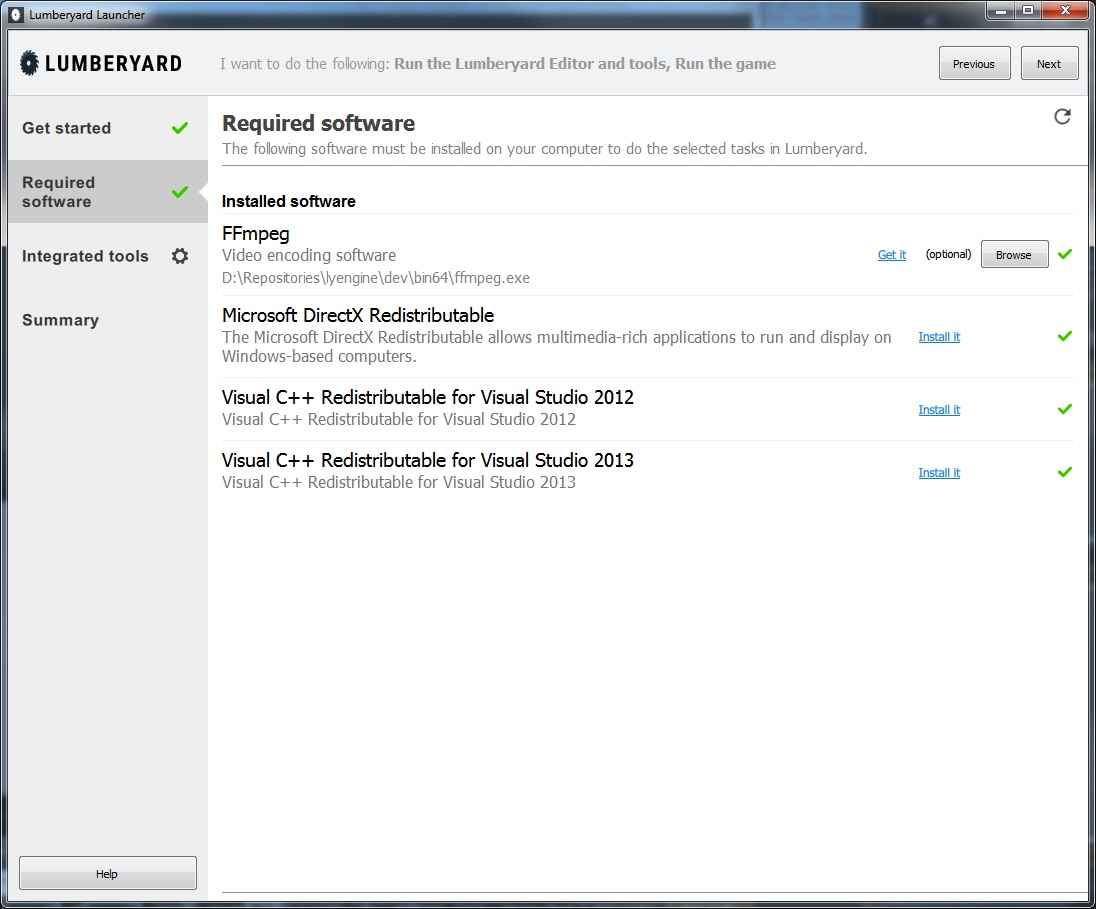Click the green checkmark for Visual Studio 2013
The width and height of the screenshot is (1096, 909).
(1065, 472)
